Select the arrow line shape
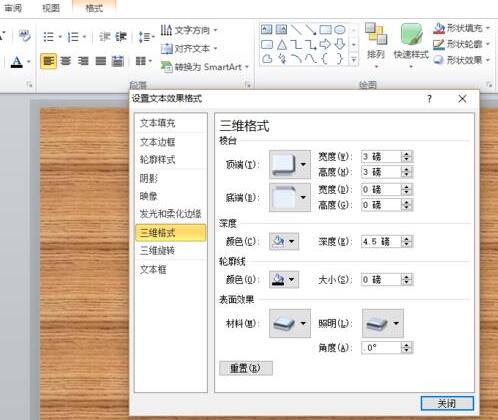498x420 pixels. (x=311, y=30)
